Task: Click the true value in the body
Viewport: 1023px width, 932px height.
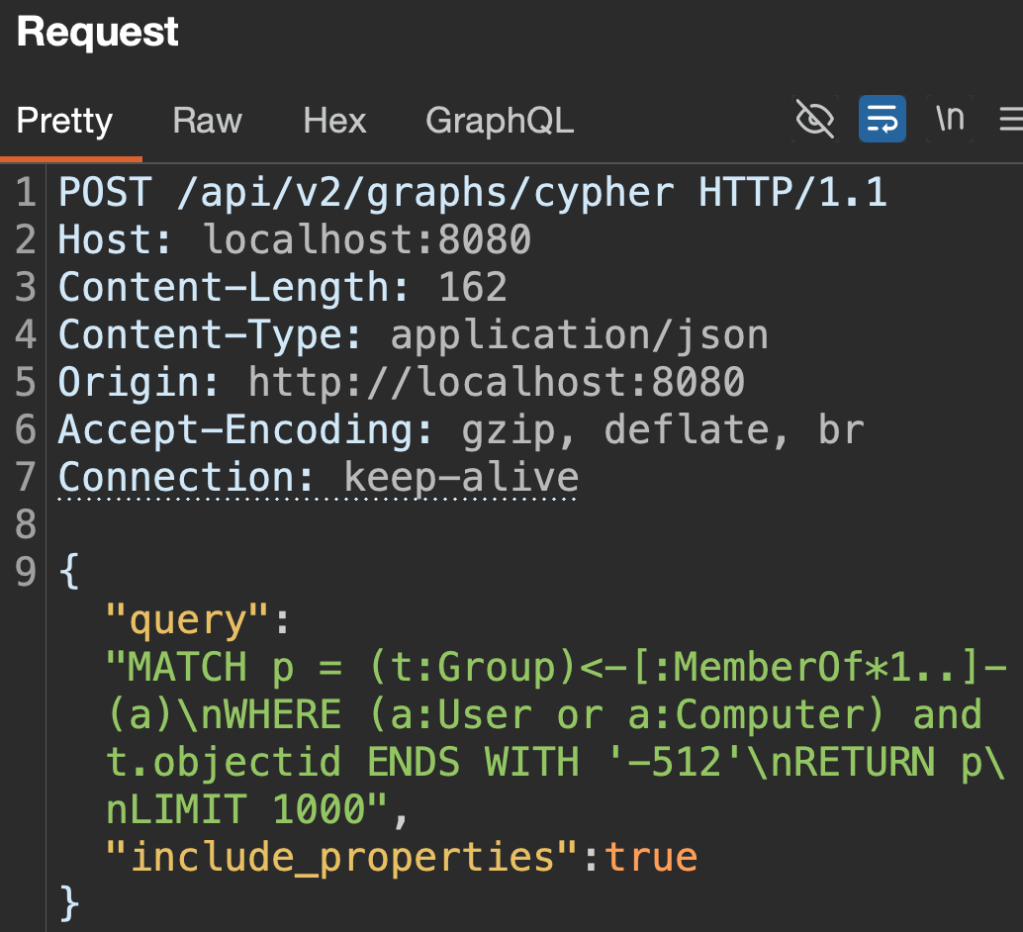Action: pos(651,857)
